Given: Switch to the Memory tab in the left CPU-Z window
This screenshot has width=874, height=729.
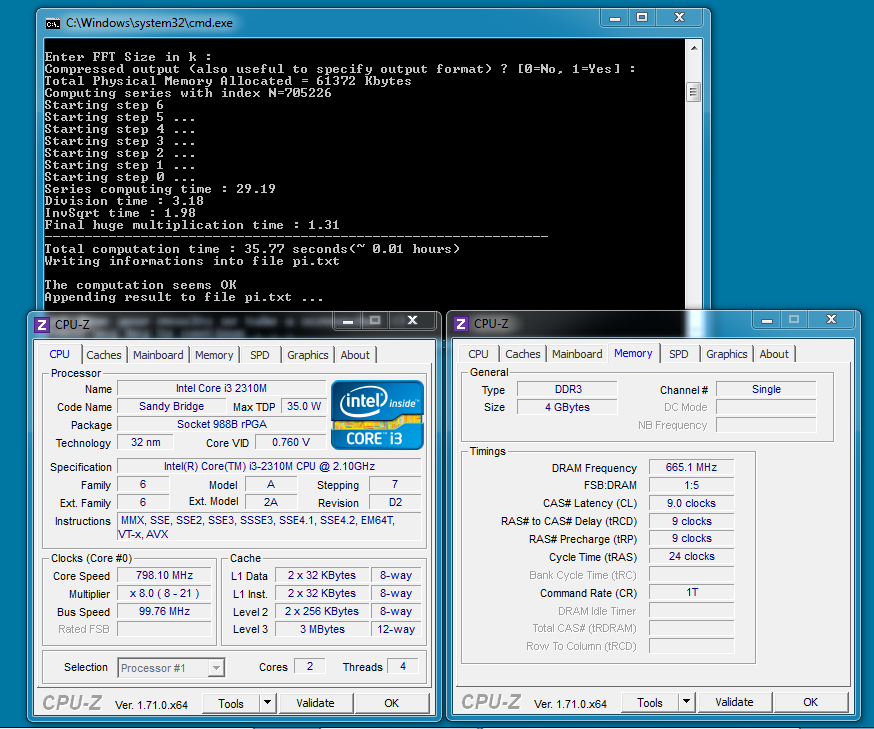Looking at the screenshot, I should tap(214, 355).
